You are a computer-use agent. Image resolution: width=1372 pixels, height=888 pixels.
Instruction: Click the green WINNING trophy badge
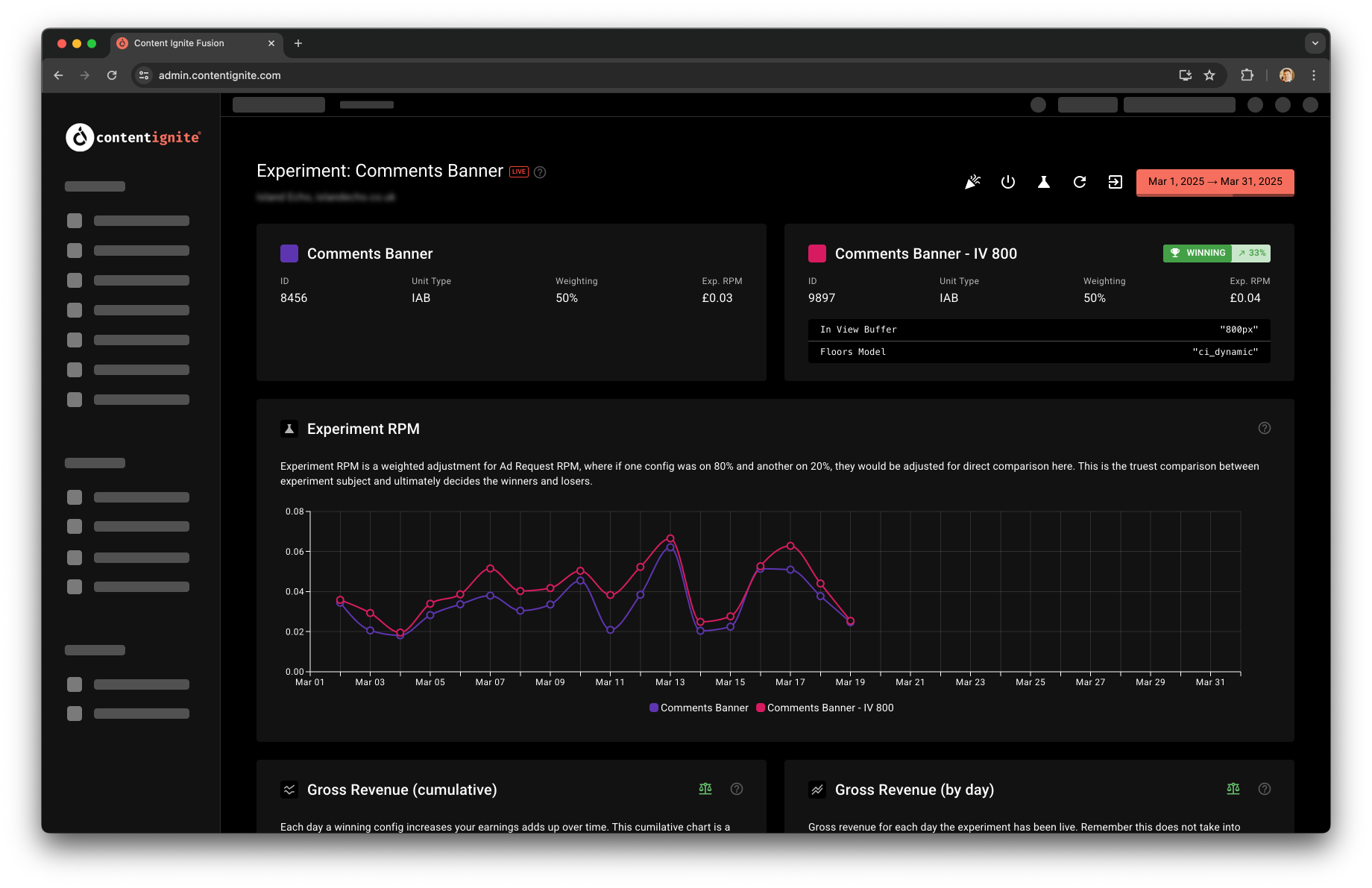pos(1198,254)
